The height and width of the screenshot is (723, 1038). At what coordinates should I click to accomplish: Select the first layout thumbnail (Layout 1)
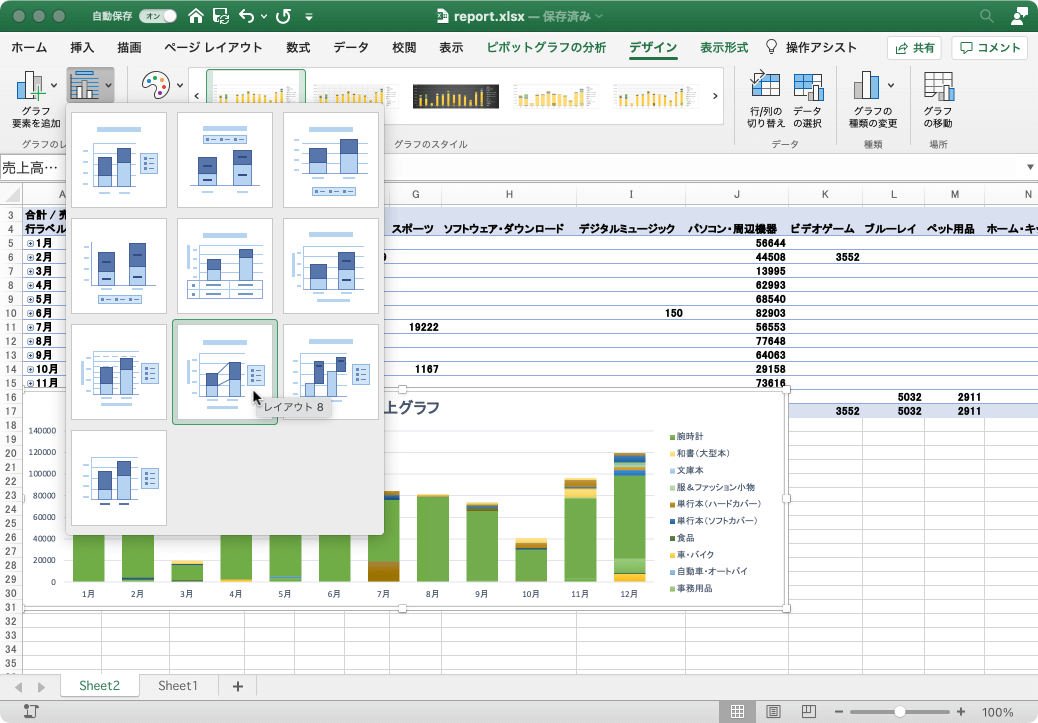pos(119,160)
